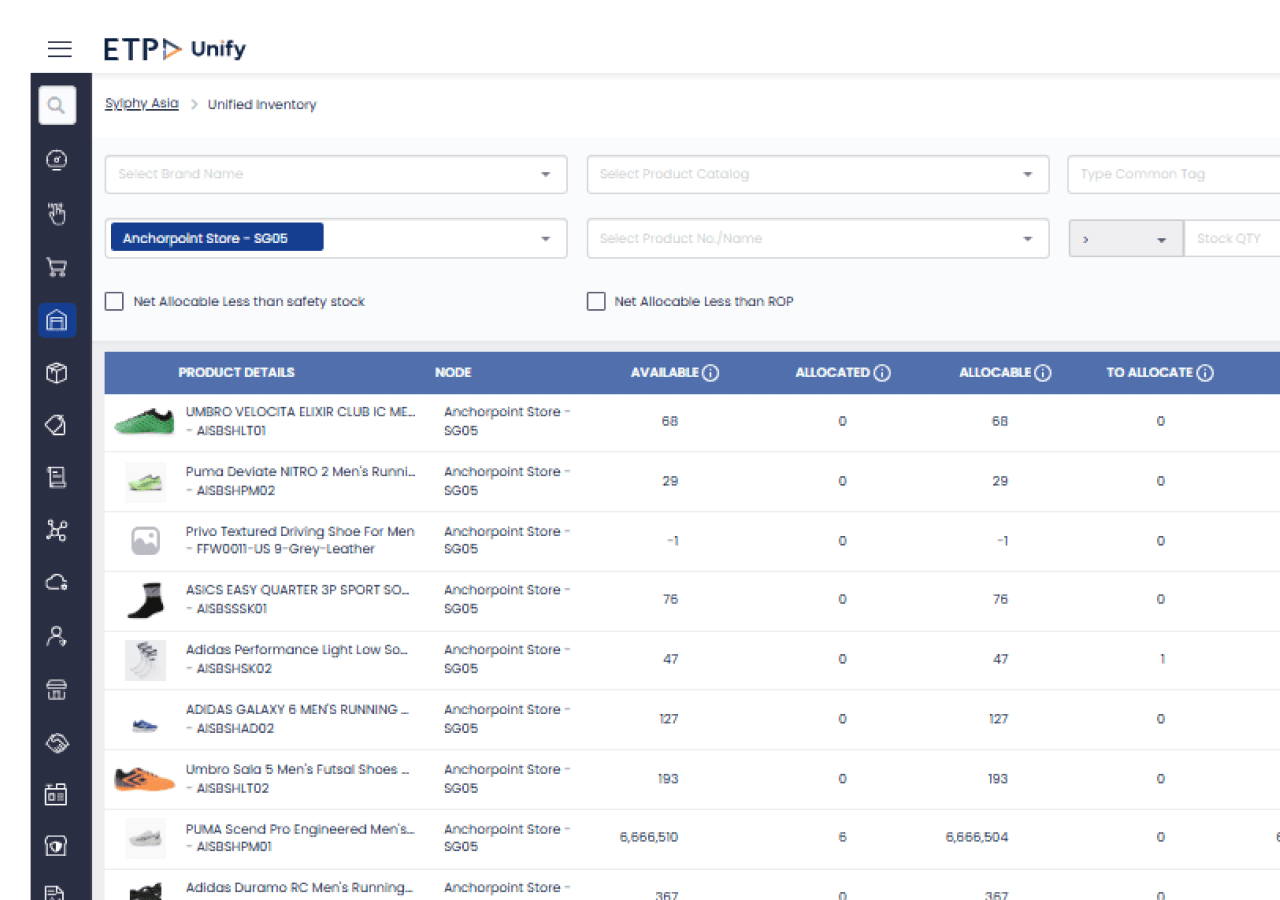Select the warehouse inventory sidebar icon
The width and height of the screenshot is (1280, 900).
coord(57,320)
